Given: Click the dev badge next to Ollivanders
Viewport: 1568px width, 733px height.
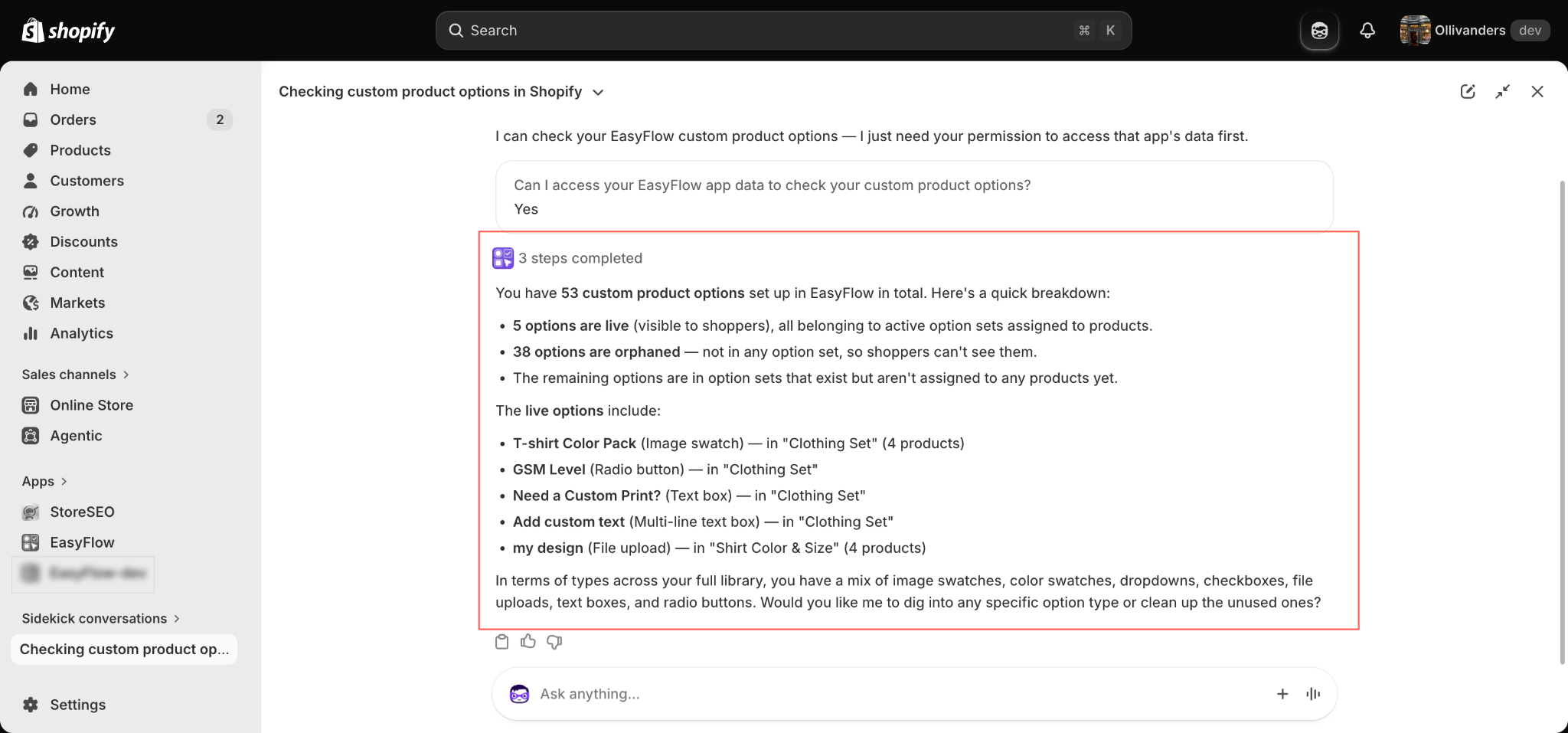Looking at the screenshot, I should click(1530, 31).
